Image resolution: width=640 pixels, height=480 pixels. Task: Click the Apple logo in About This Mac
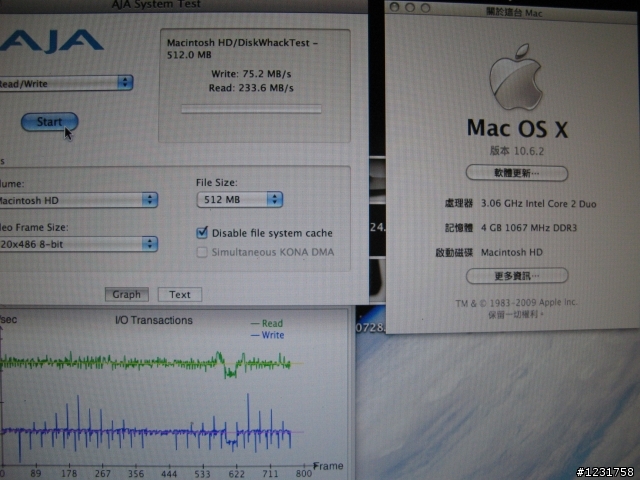(516, 77)
